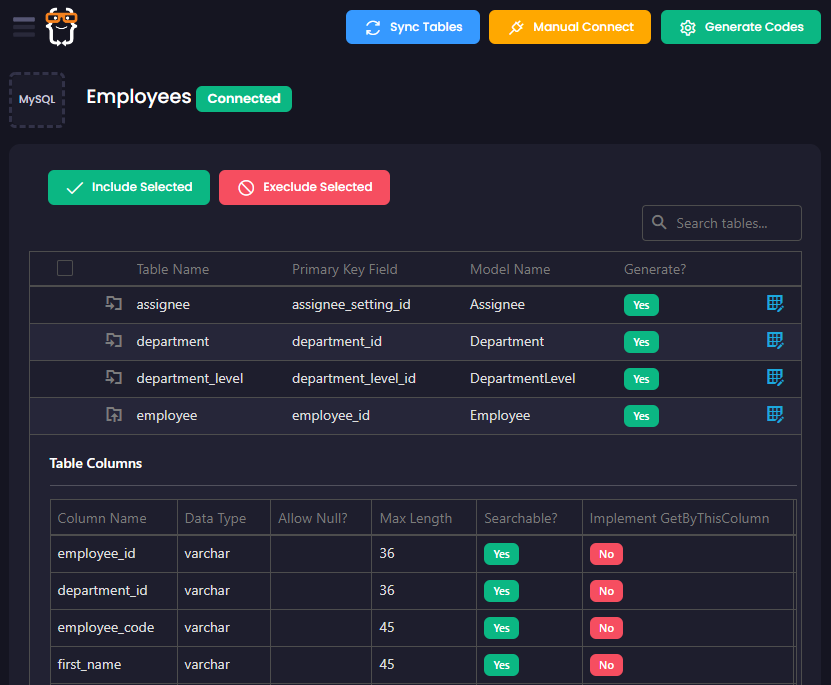Click the Model Name column header

[510, 269]
